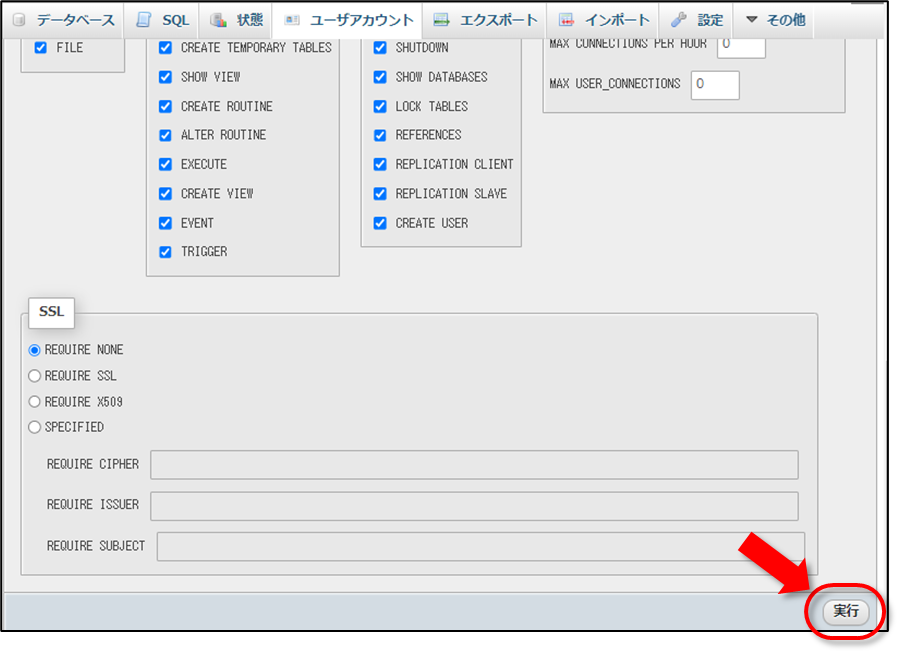Image resolution: width=899 pixels, height=653 pixels.
Task: Click the import (インポート) tab icon
Action: click(566, 20)
